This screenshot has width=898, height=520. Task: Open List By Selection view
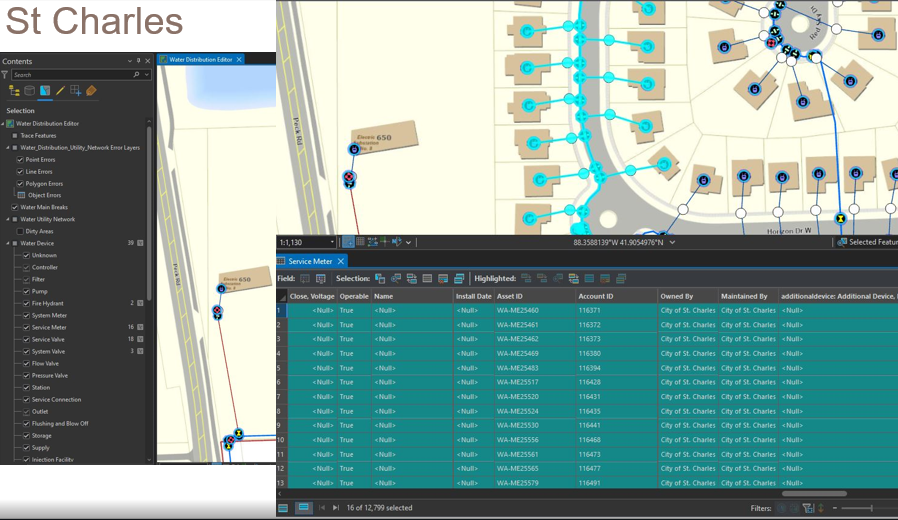click(x=45, y=90)
